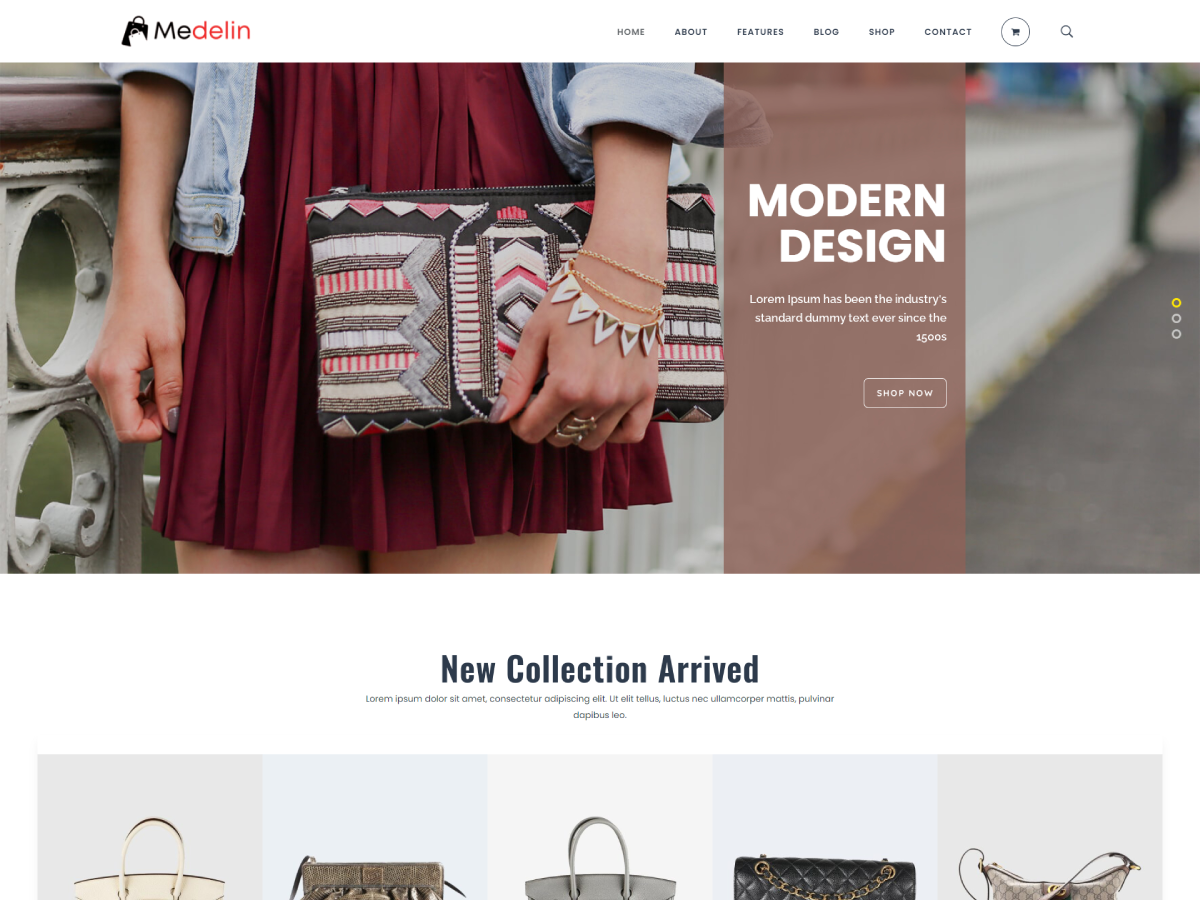The width and height of the screenshot is (1200, 900).
Task: Open the shopping cart icon
Action: pyautogui.click(x=1015, y=32)
